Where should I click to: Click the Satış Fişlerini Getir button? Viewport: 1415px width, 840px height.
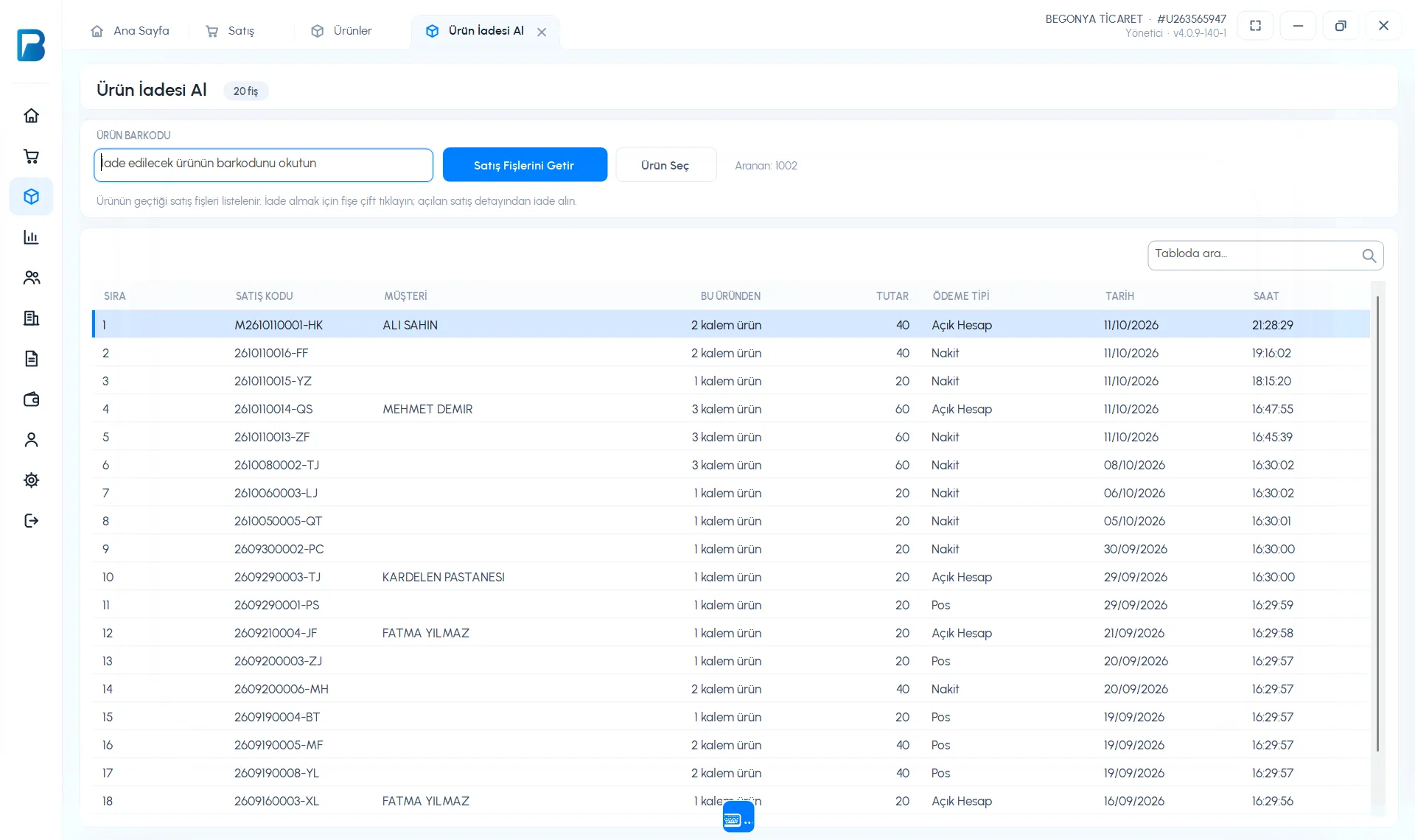pos(525,165)
